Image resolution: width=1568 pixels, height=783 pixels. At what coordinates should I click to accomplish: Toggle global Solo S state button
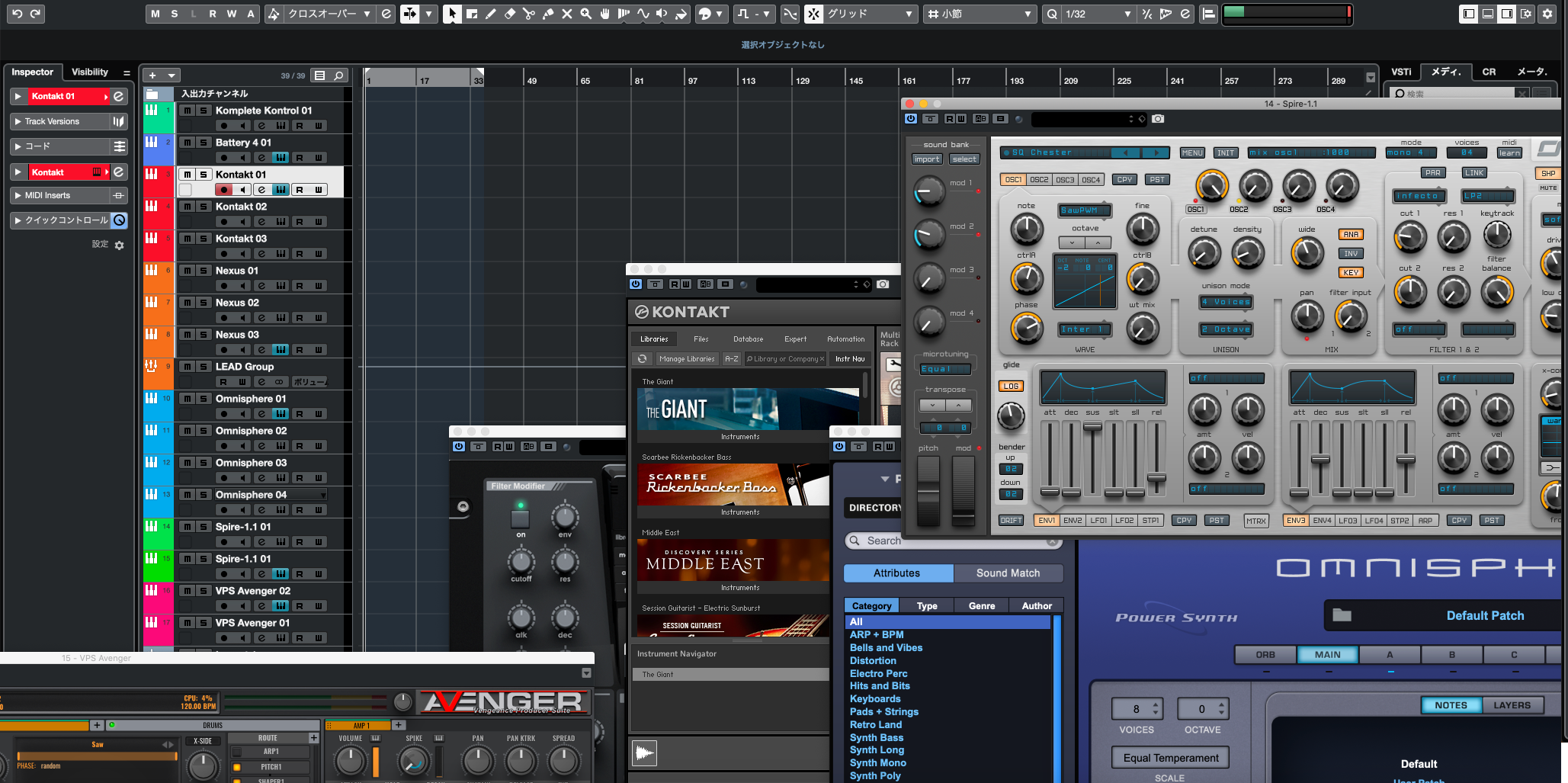pos(175,14)
